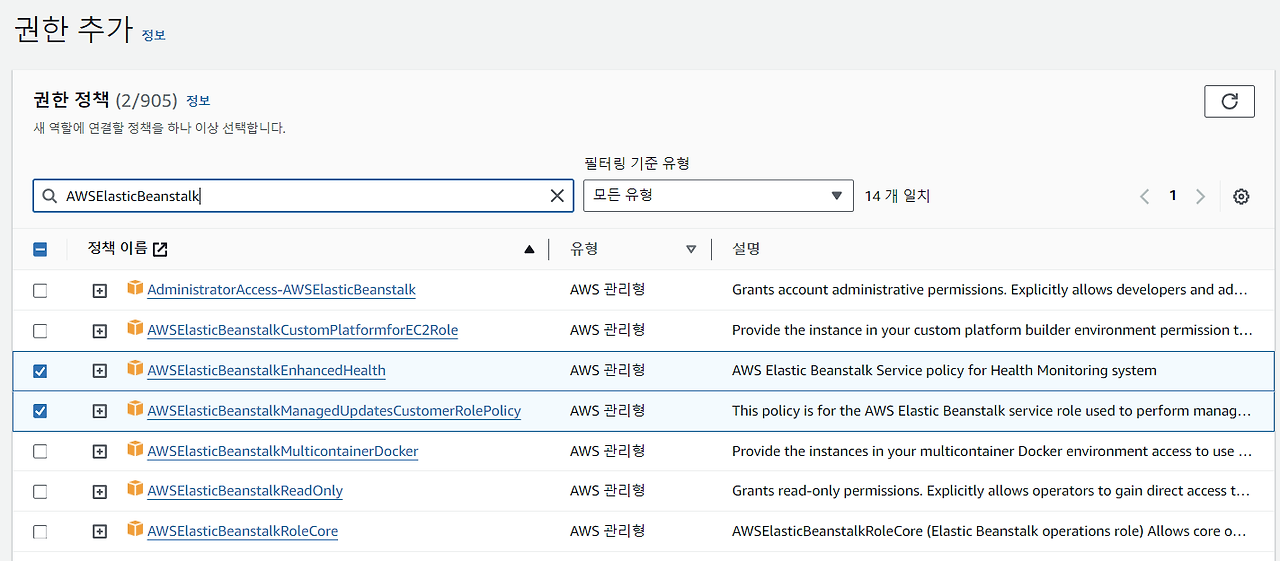
Task: Click description 'Provide the instance in your custom platform'
Action: pos(992,330)
